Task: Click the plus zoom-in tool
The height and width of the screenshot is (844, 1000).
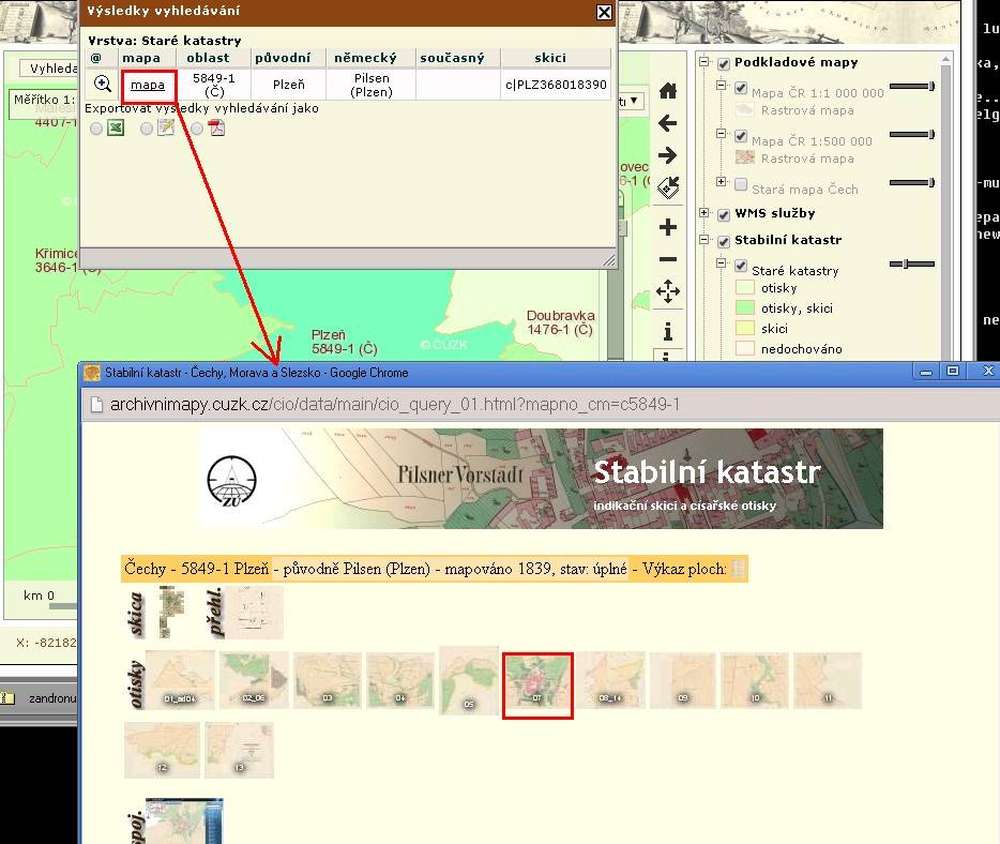Action: coord(668,227)
